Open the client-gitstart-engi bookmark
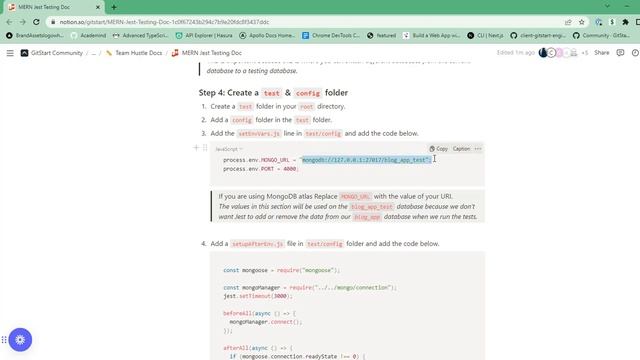This screenshot has width=640, height=360. point(538,36)
